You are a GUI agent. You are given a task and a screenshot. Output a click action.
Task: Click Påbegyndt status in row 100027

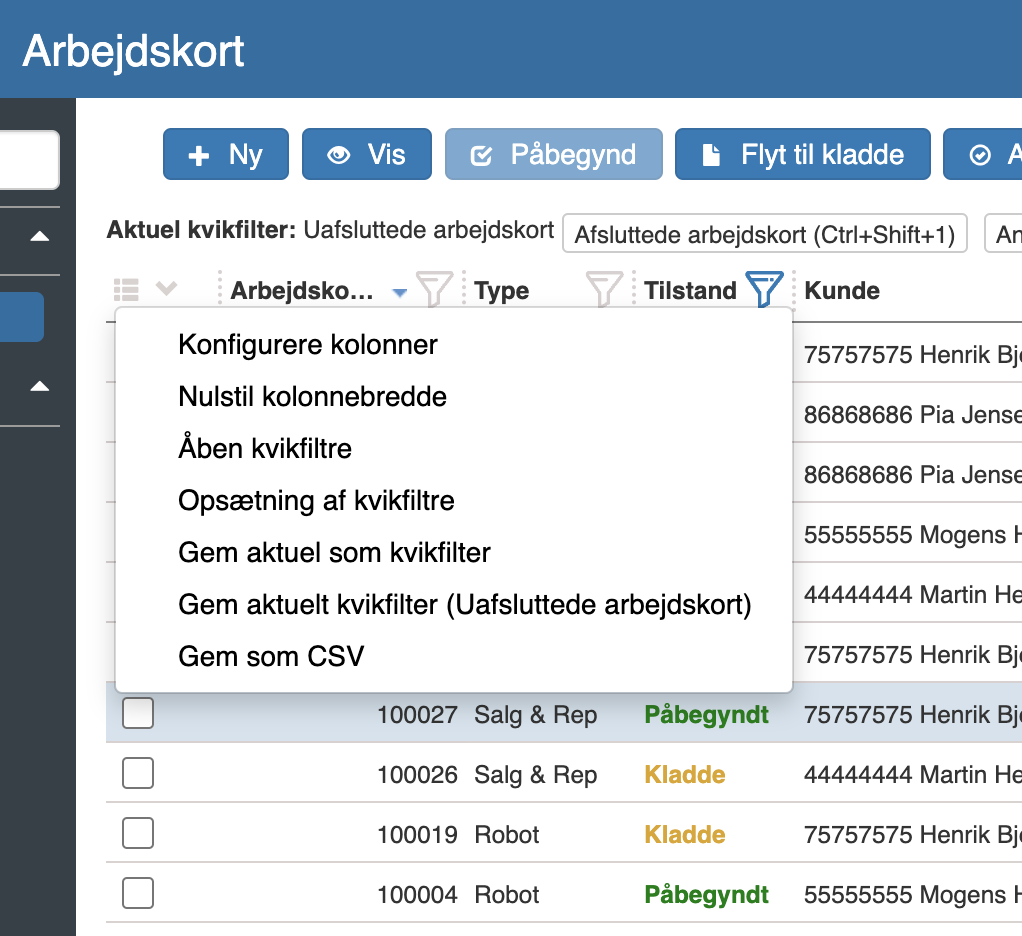707,715
